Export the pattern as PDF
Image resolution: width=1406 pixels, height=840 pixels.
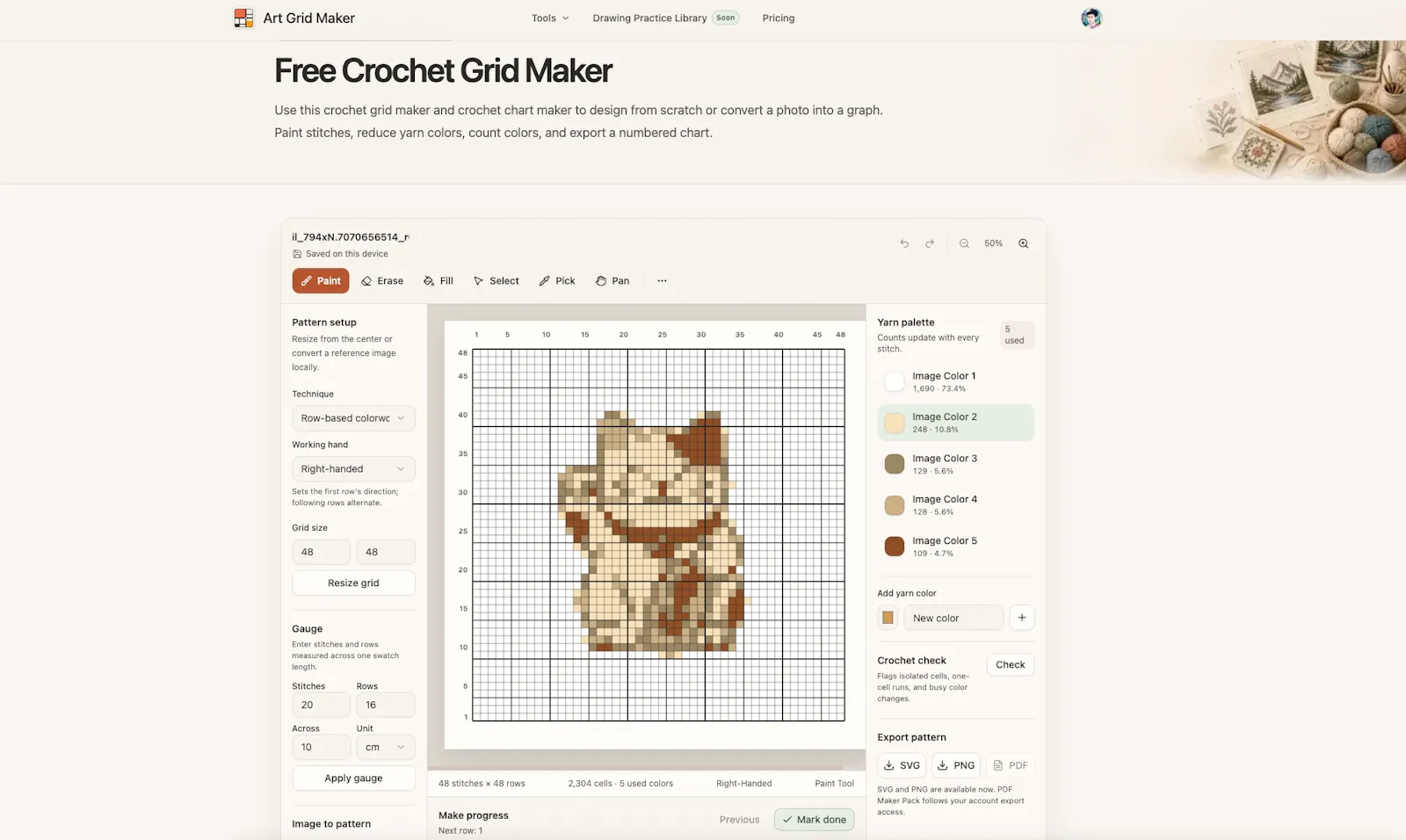1011,765
